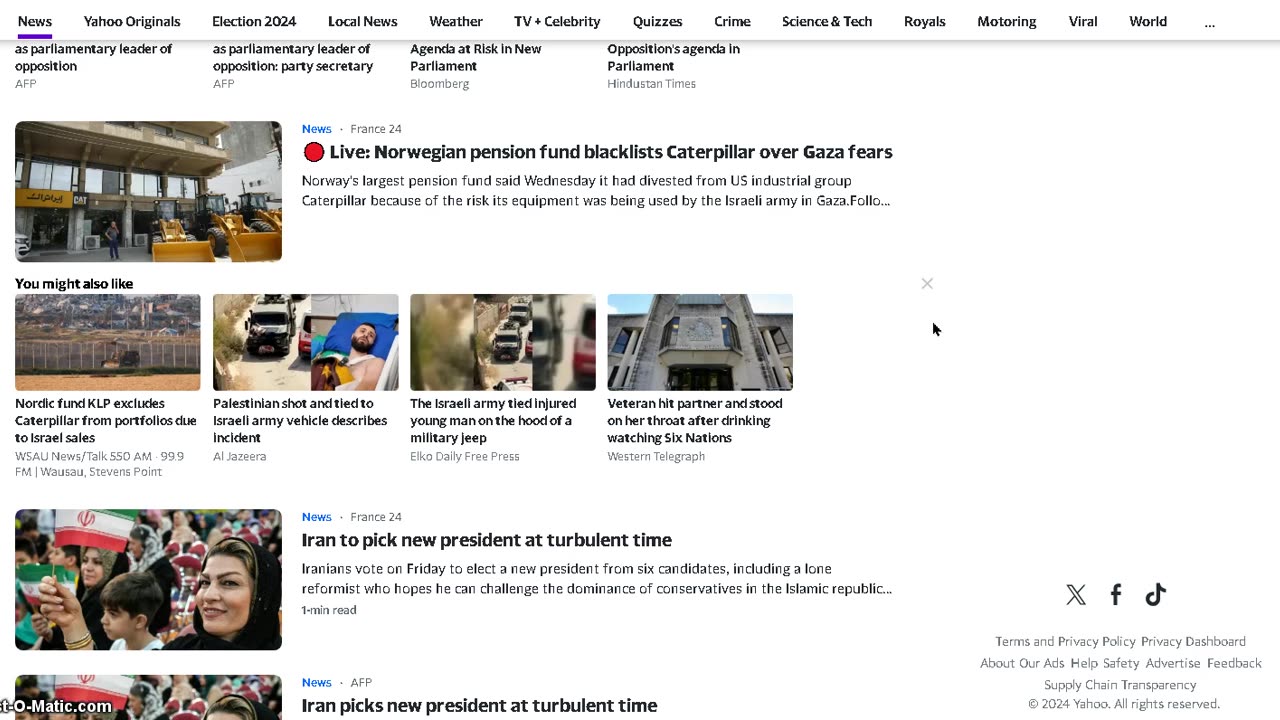1280x720 pixels.
Task: Open X (Twitter) social icon
Action: (1076, 595)
